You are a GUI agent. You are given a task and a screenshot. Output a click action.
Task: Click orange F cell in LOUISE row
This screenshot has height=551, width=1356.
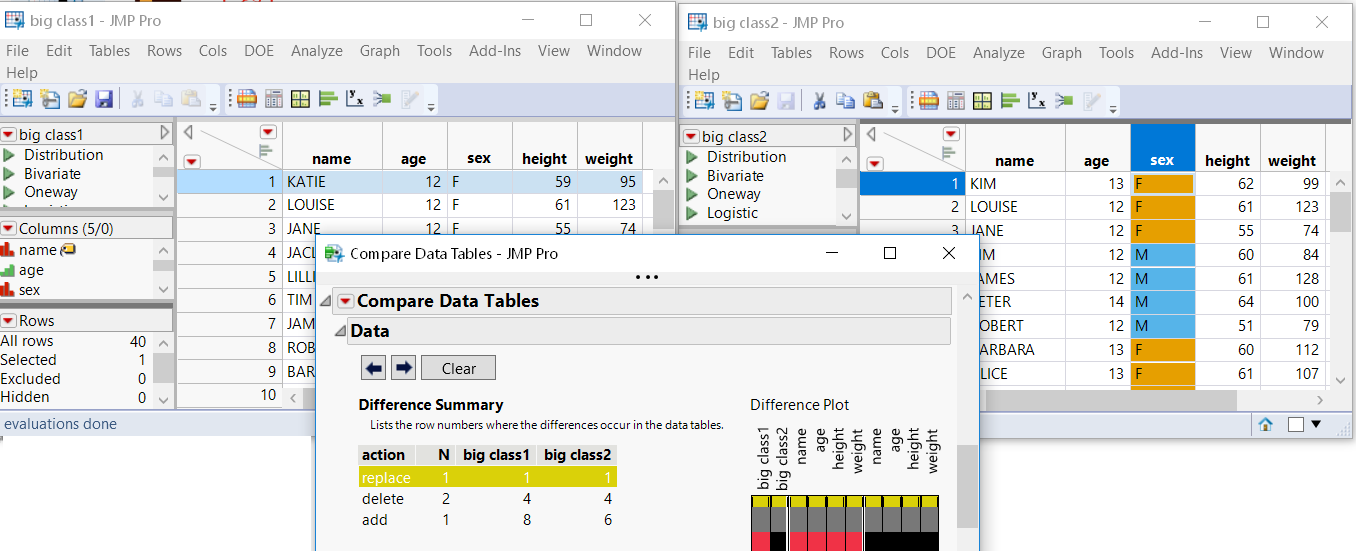tap(1162, 207)
